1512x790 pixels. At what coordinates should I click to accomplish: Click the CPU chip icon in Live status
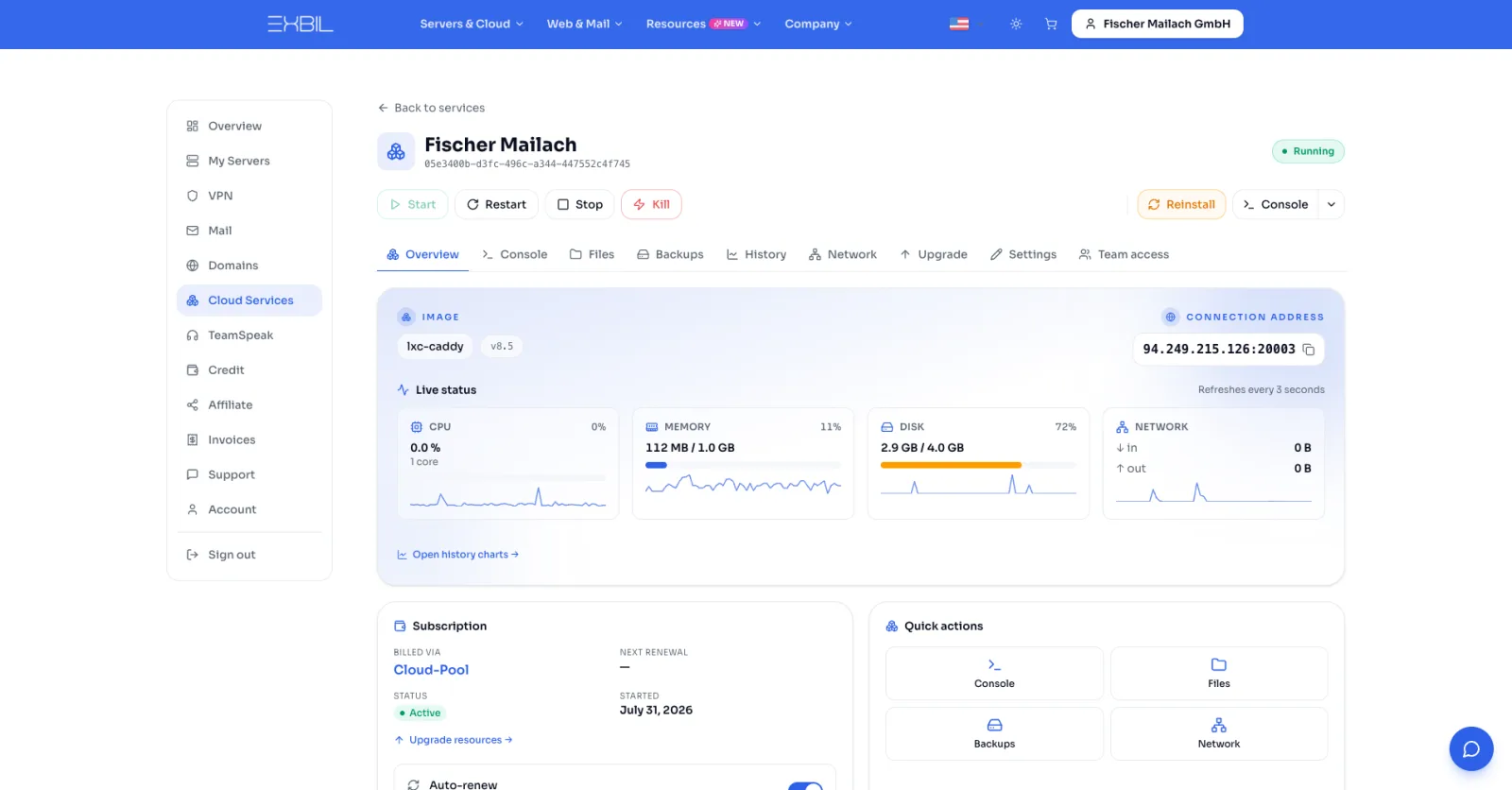click(417, 427)
